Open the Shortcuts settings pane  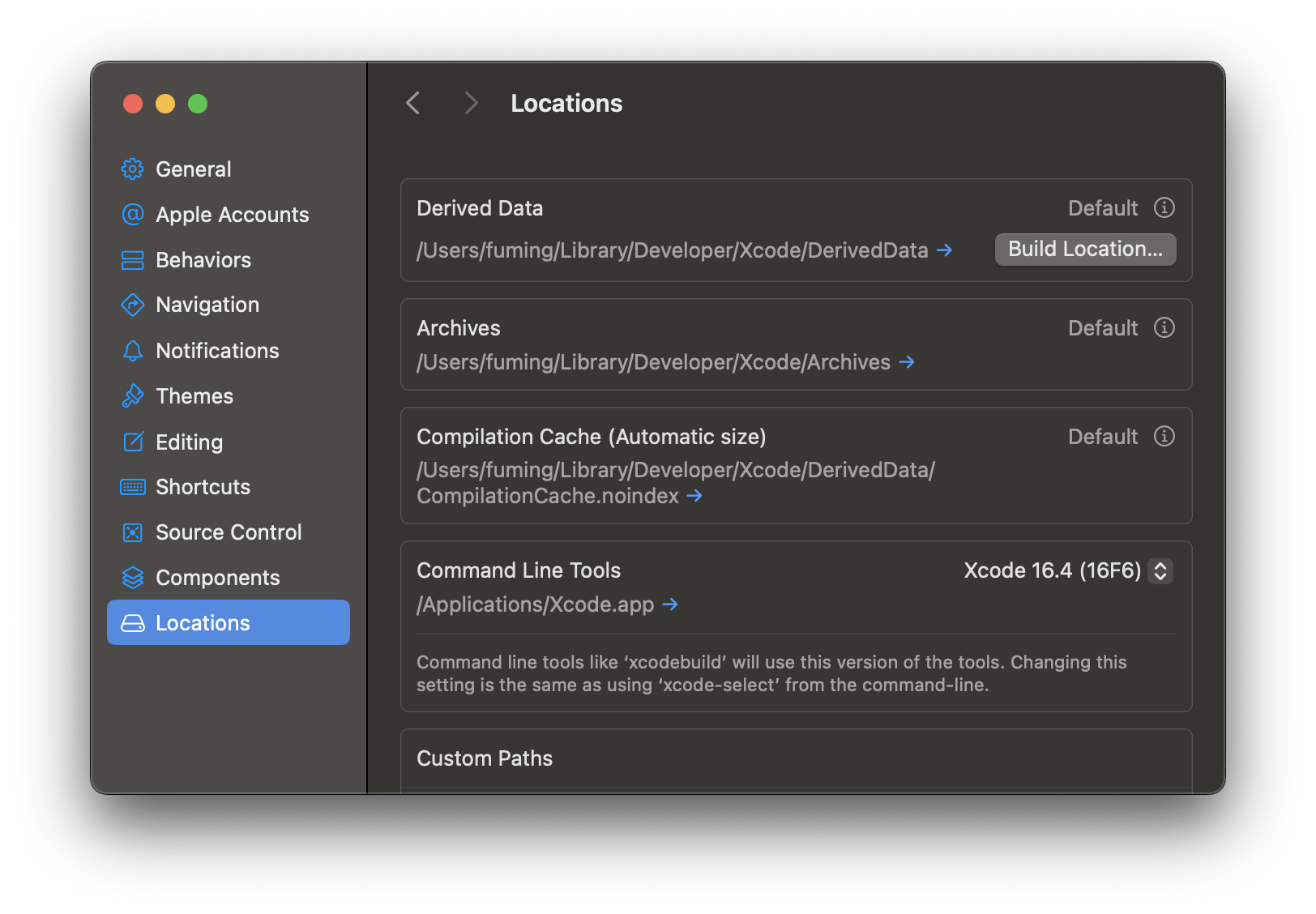click(x=229, y=486)
